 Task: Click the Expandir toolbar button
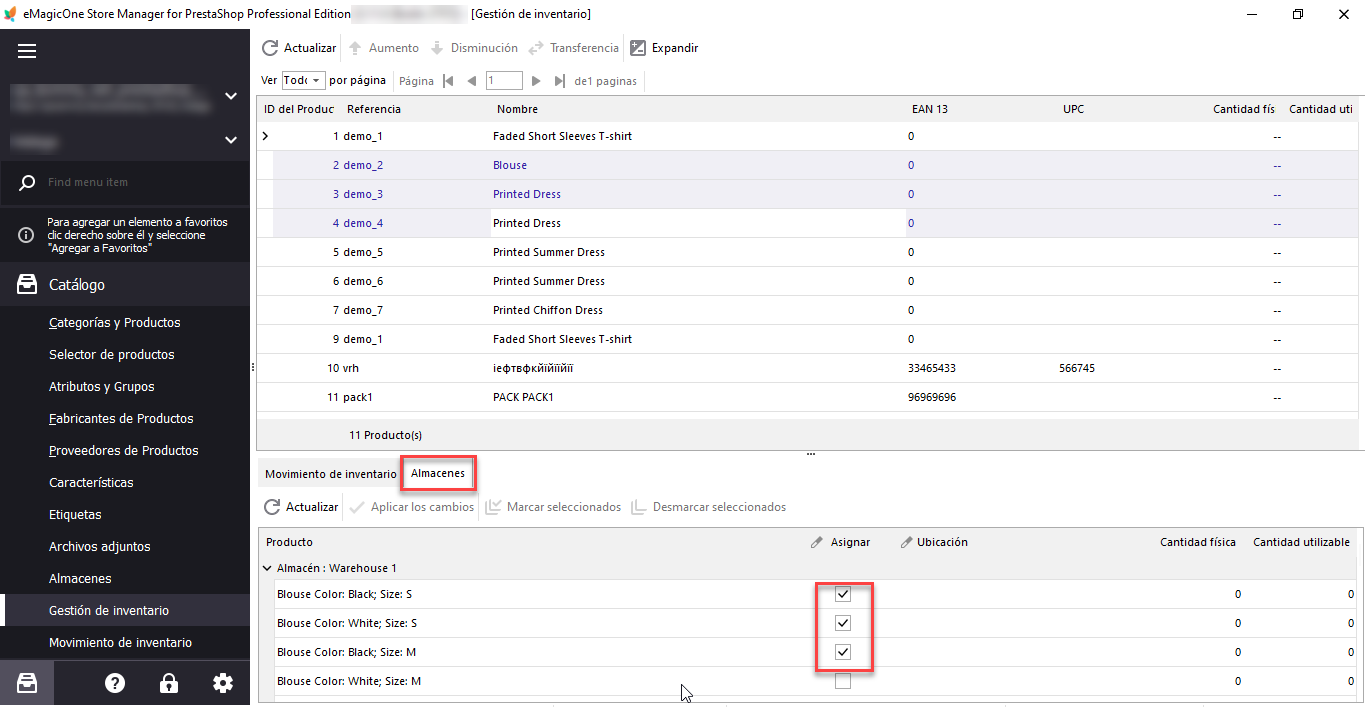(x=665, y=48)
